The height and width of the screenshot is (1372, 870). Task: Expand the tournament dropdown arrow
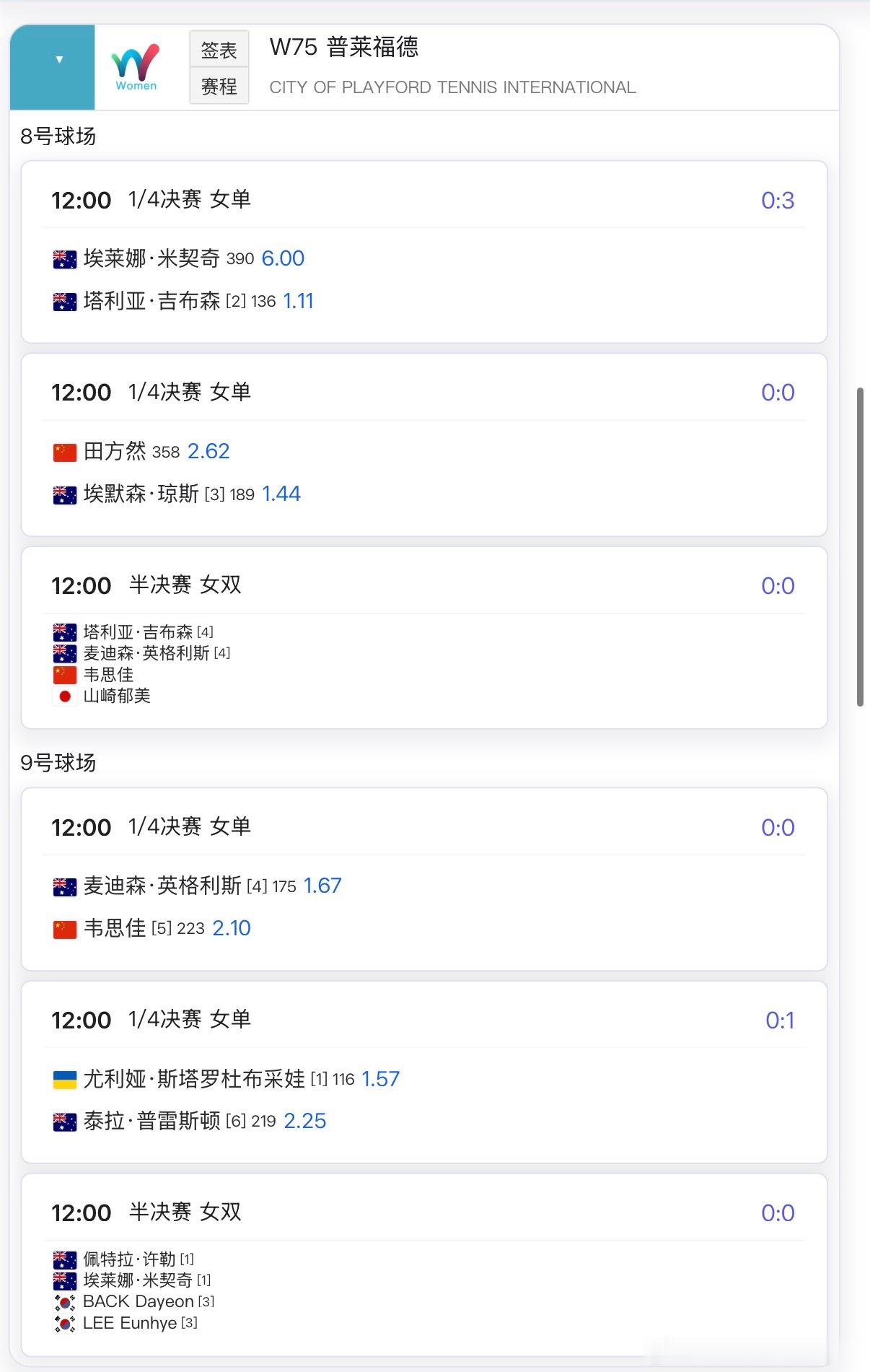pos(59,60)
